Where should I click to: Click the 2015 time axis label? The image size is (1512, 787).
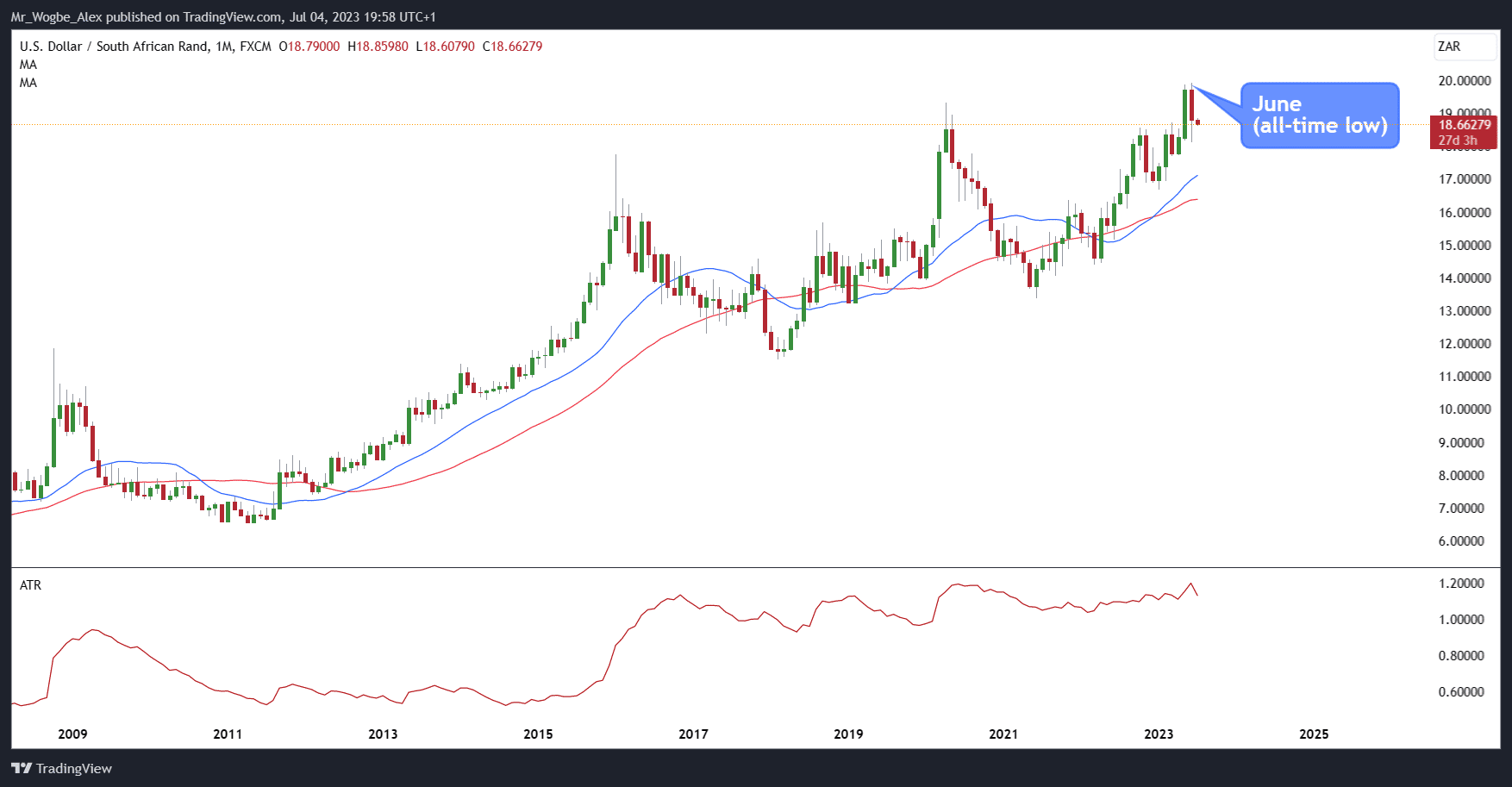[x=538, y=734]
